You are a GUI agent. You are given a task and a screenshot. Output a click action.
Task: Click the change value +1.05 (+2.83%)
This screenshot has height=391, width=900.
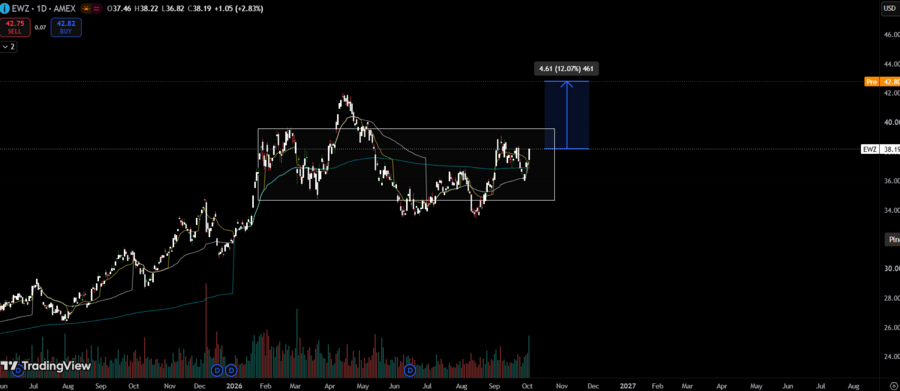pyautogui.click(x=239, y=9)
